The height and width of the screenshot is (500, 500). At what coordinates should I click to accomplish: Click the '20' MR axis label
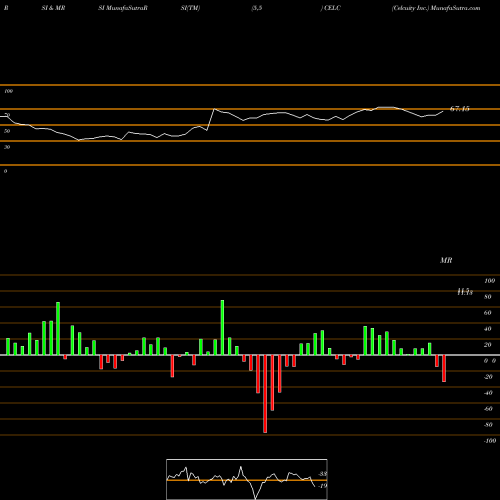(488, 345)
